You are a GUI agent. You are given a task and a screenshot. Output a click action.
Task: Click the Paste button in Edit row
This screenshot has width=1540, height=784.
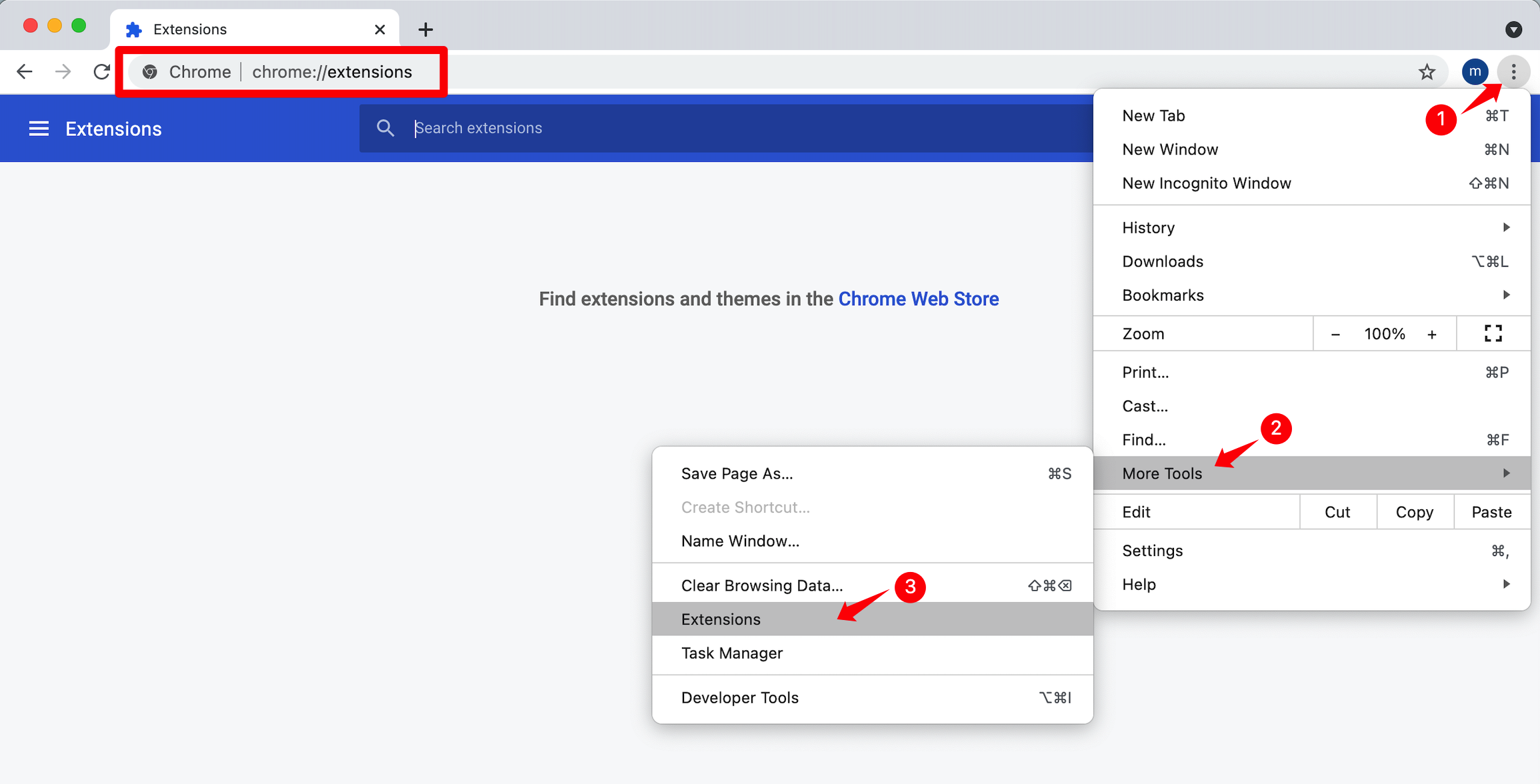(1491, 512)
